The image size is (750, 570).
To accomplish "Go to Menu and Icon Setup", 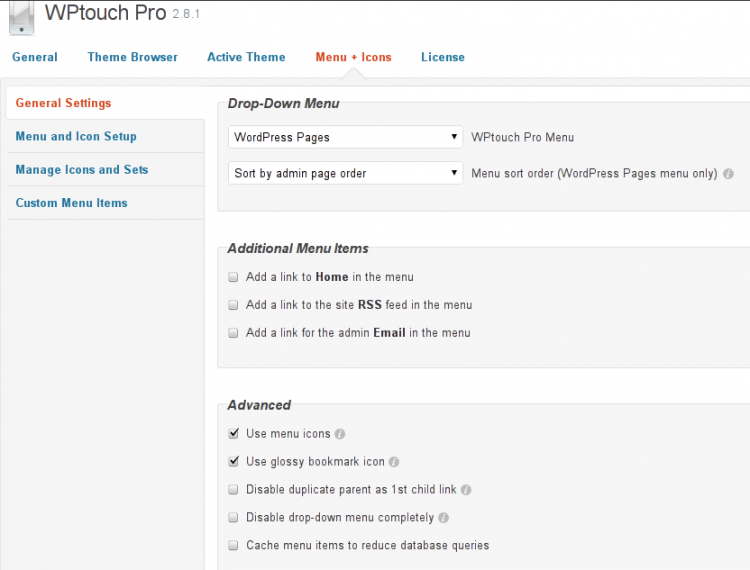I will [x=106, y=136].
